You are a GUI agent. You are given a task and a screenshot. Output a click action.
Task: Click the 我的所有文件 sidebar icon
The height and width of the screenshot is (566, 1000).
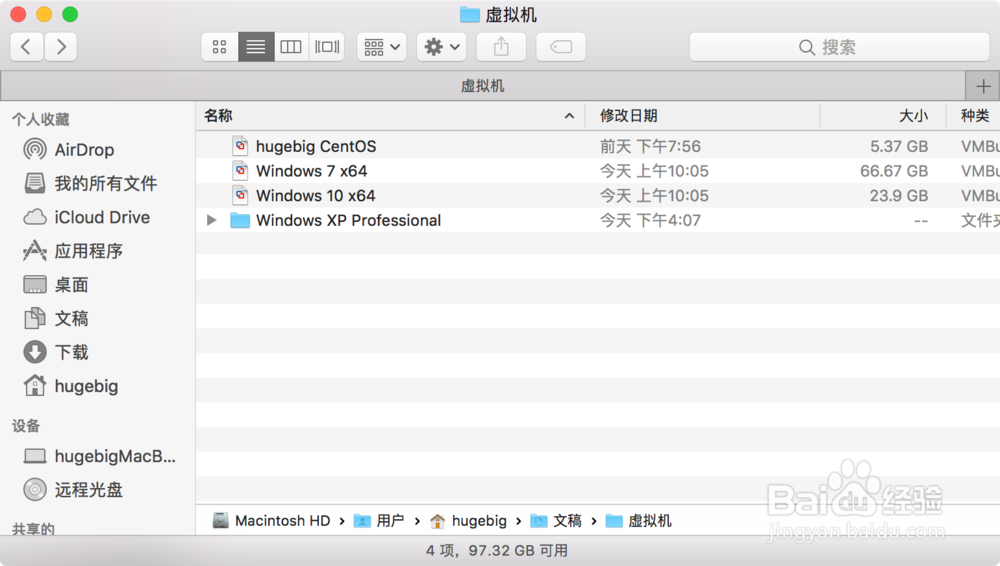pos(34,183)
